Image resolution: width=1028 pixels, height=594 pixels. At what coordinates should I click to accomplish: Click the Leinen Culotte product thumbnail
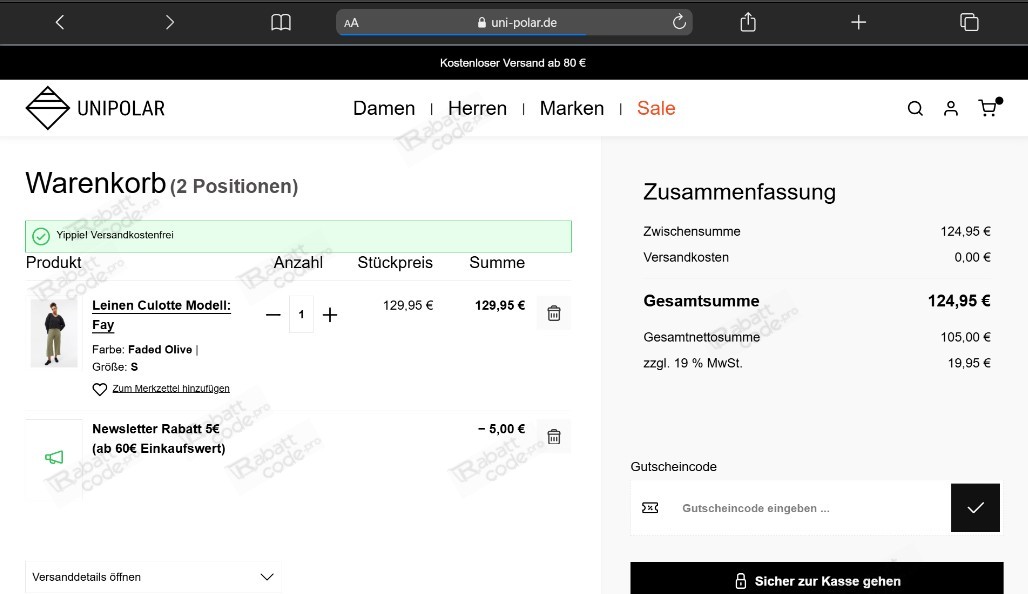click(54, 333)
